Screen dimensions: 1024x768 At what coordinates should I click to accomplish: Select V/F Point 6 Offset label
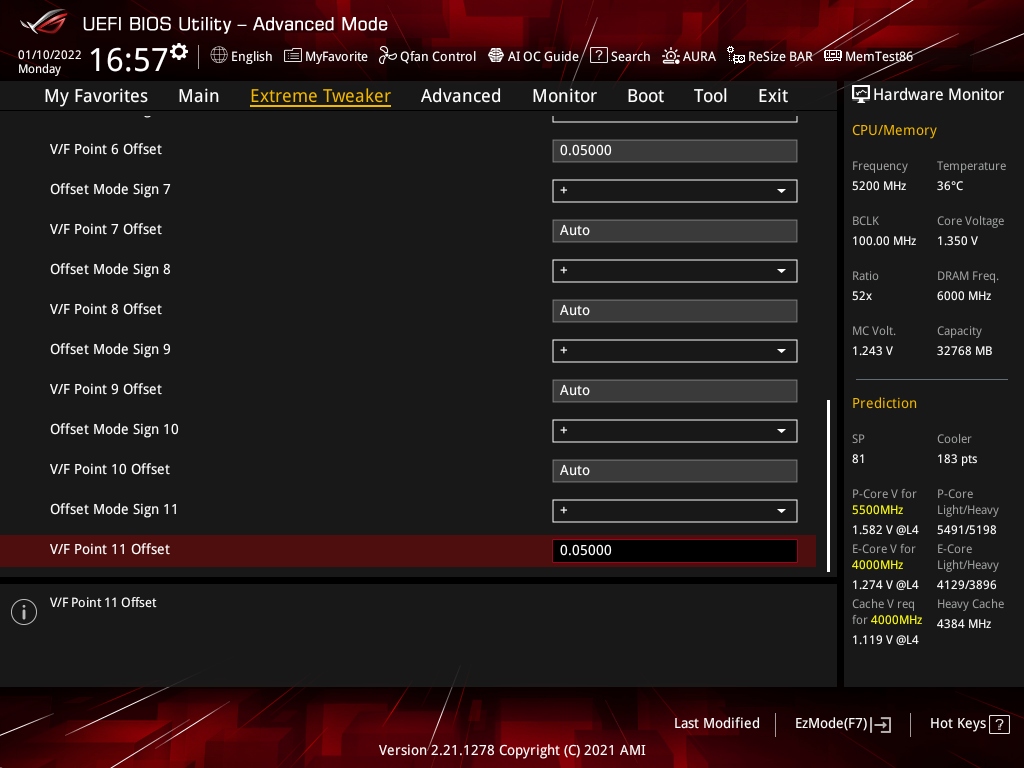pos(106,150)
